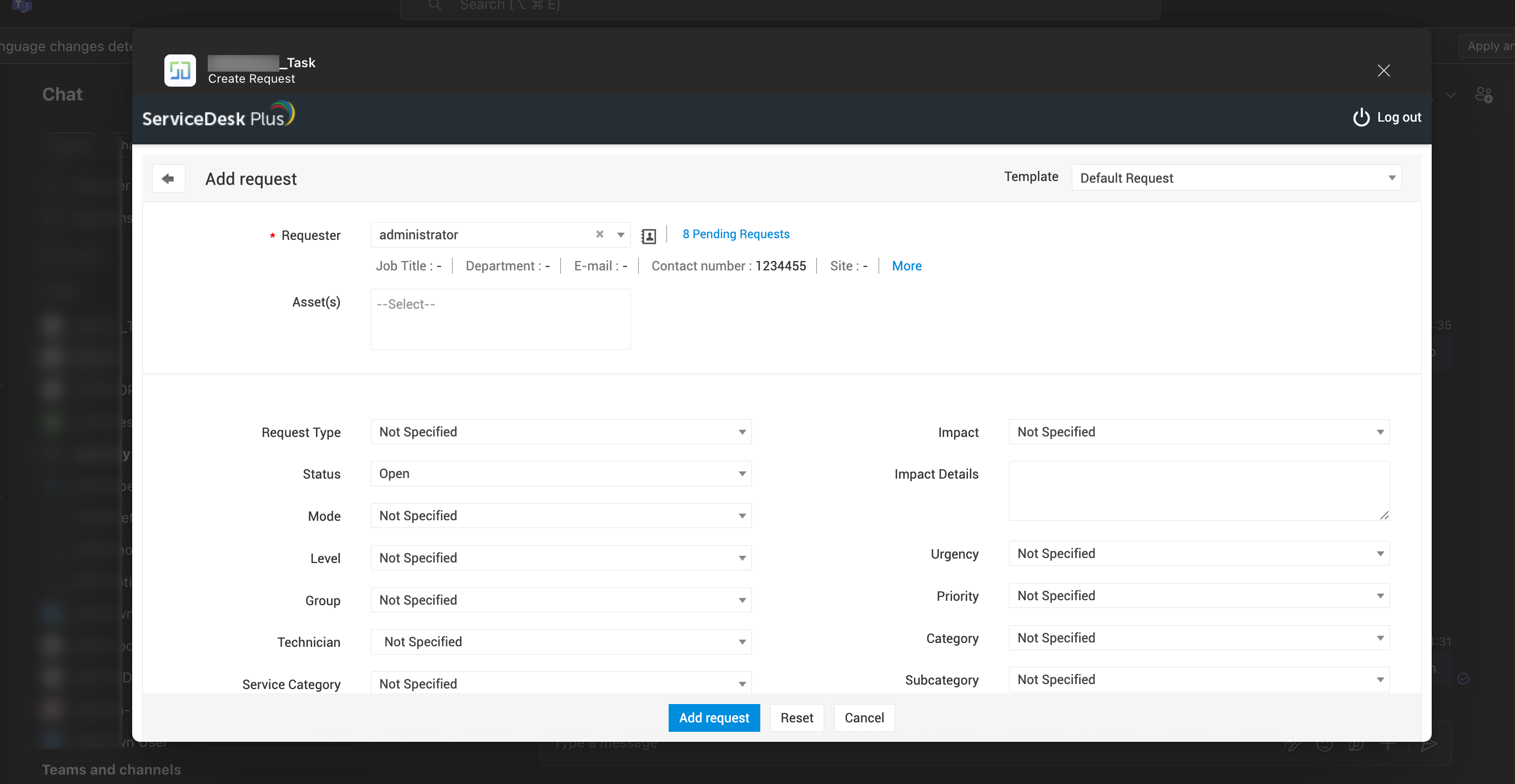Open the 8 Pending Requests link
Image resolution: width=1515 pixels, height=784 pixels.
click(x=736, y=234)
